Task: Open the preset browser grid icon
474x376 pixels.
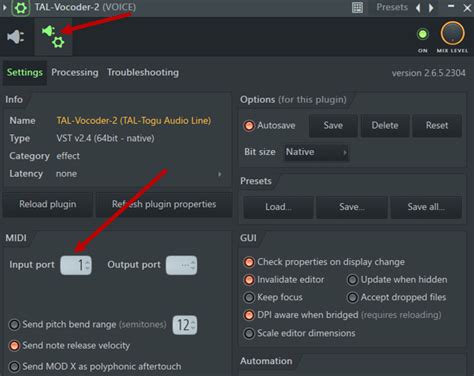Action: pos(357,7)
